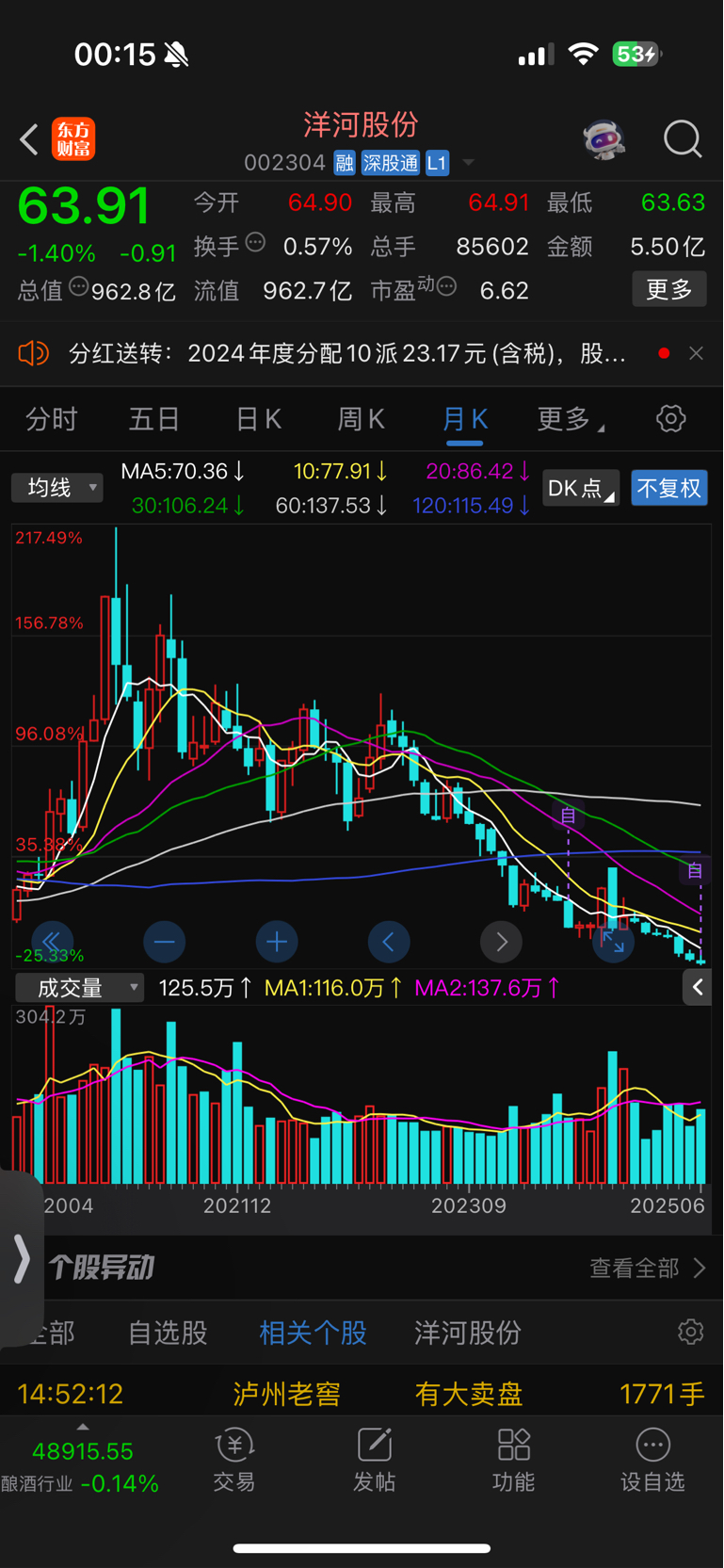Shift chart left with left arrow button
This screenshot has height=1568, width=724.
389,941
